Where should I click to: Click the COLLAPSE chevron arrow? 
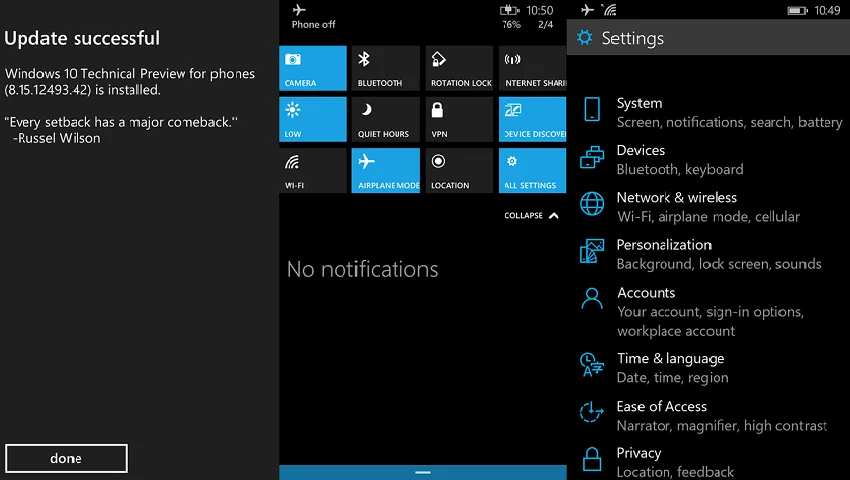(553, 215)
